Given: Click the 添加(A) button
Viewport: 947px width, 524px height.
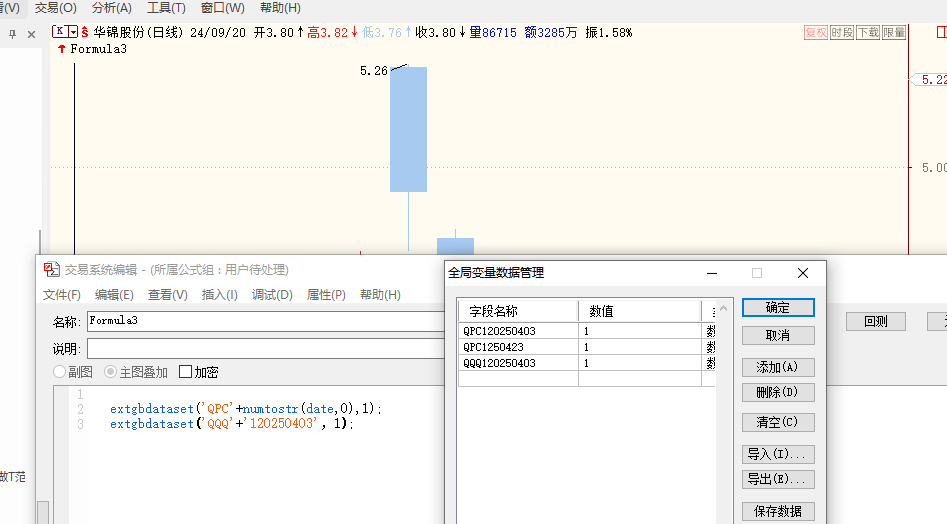Looking at the screenshot, I should (x=778, y=367).
